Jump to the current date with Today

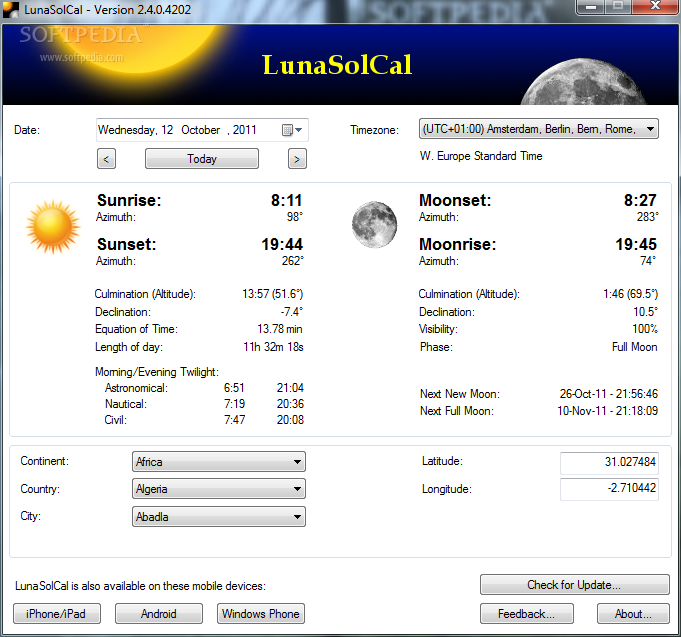pos(202,158)
